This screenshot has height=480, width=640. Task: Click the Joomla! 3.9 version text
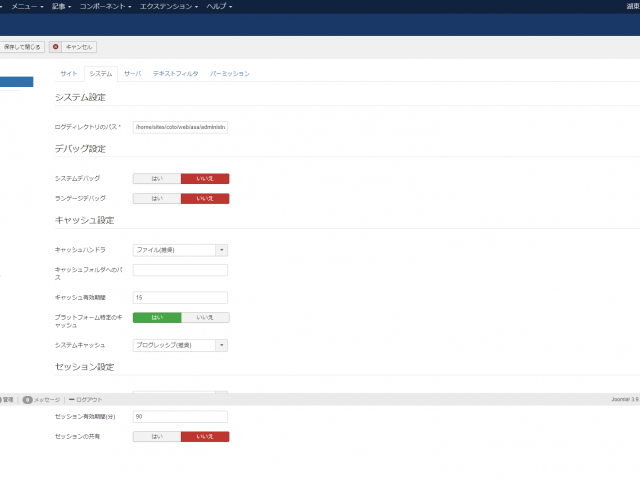(625, 400)
